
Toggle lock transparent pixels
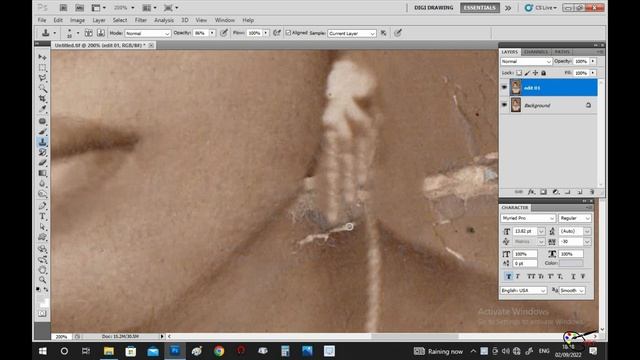click(x=519, y=73)
